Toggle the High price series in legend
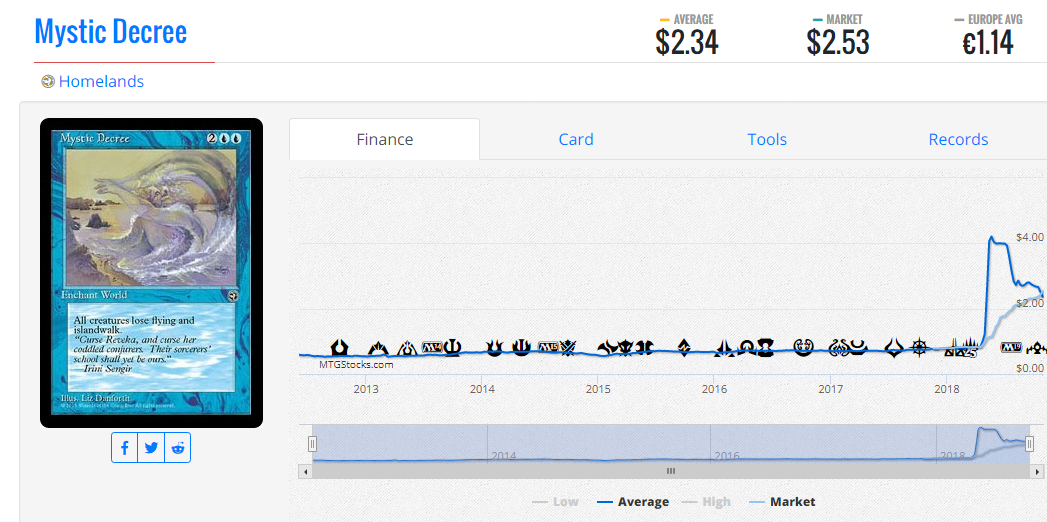This screenshot has width=1047, height=522. [x=706, y=502]
